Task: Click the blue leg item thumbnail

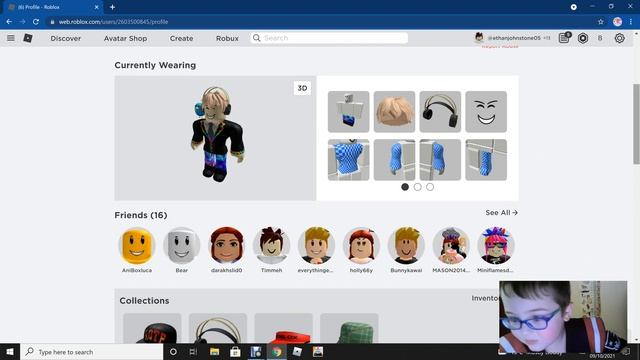Action: (486, 160)
